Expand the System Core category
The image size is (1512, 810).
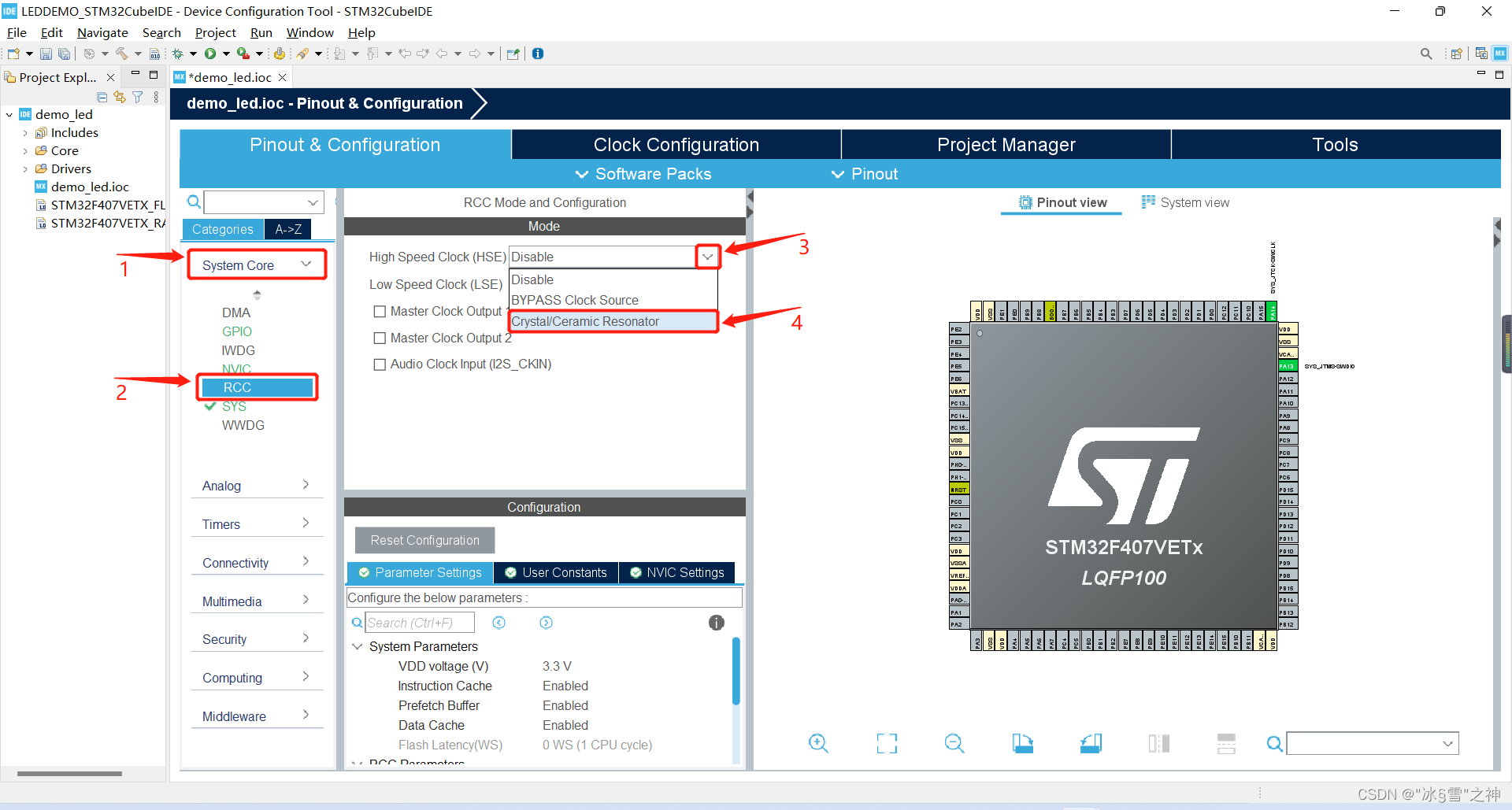[x=257, y=264]
